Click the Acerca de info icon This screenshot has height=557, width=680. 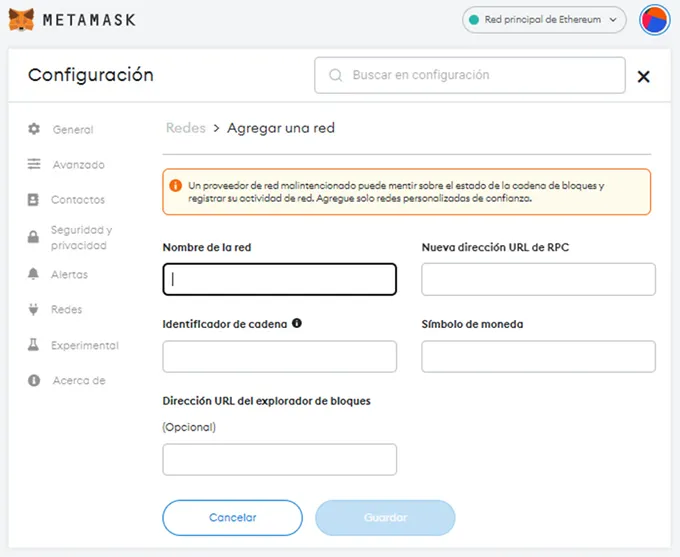34,381
